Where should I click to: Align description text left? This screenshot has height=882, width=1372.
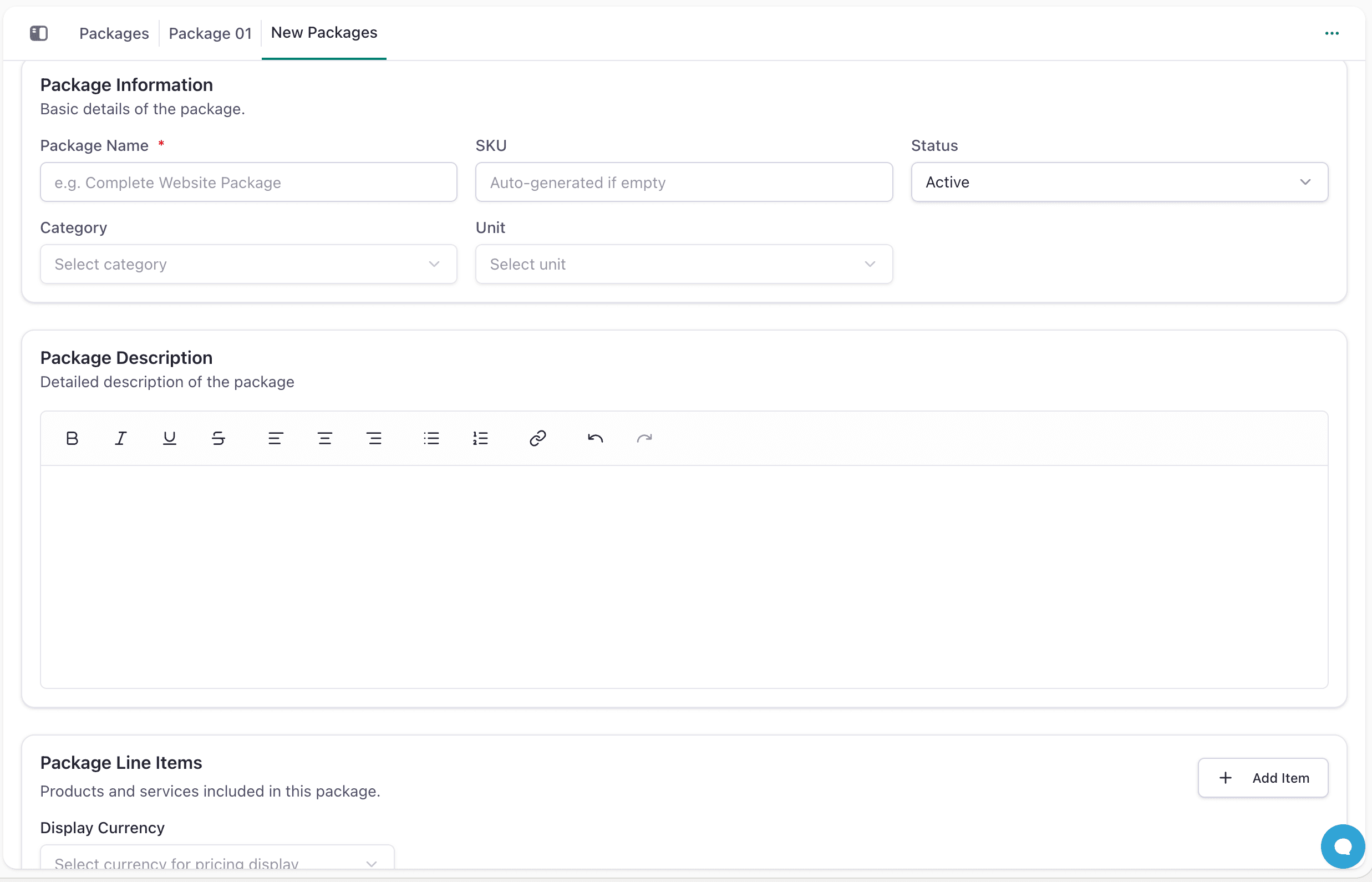276,438
